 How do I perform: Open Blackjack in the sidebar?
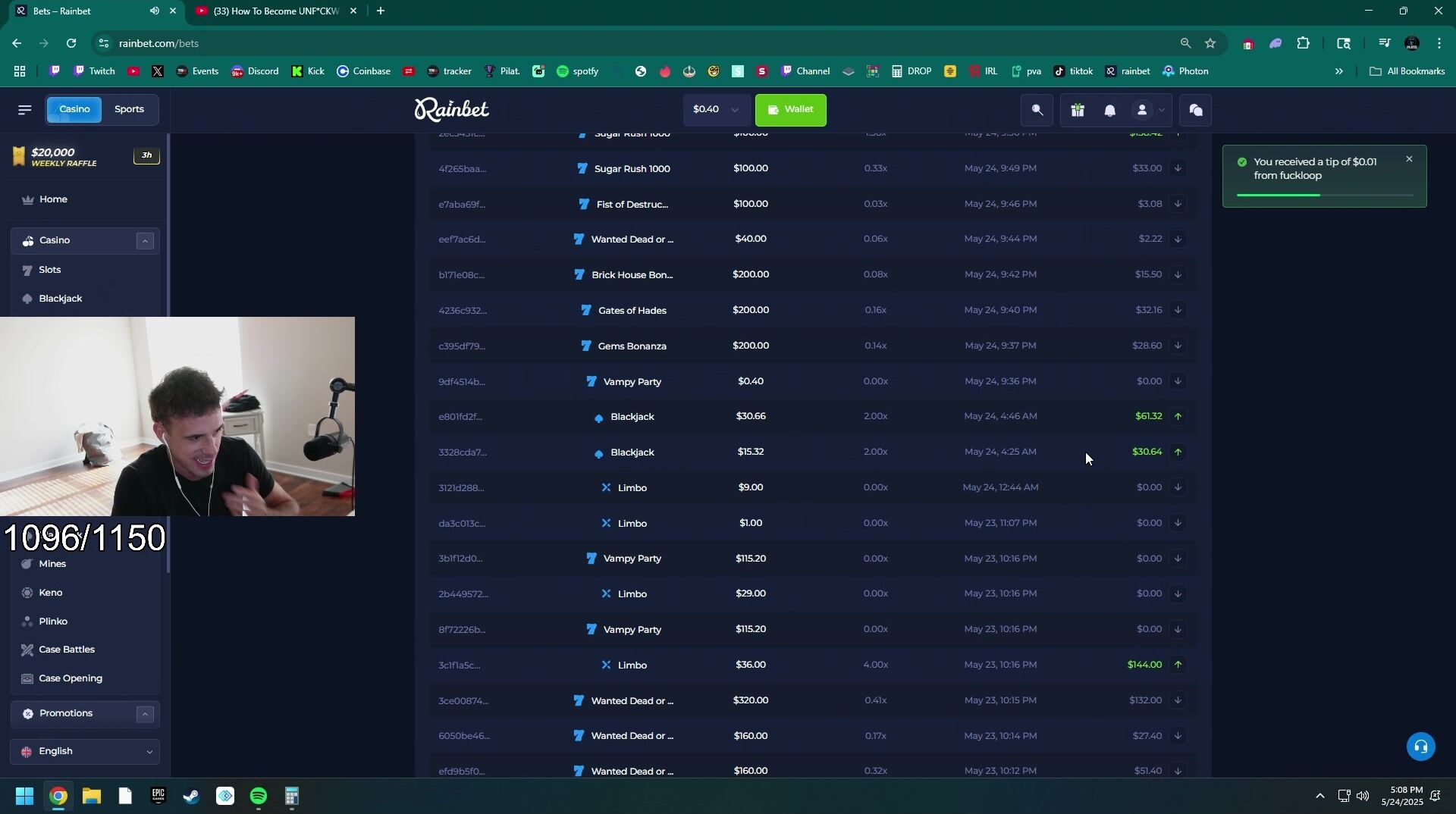(x=61, y=299)
